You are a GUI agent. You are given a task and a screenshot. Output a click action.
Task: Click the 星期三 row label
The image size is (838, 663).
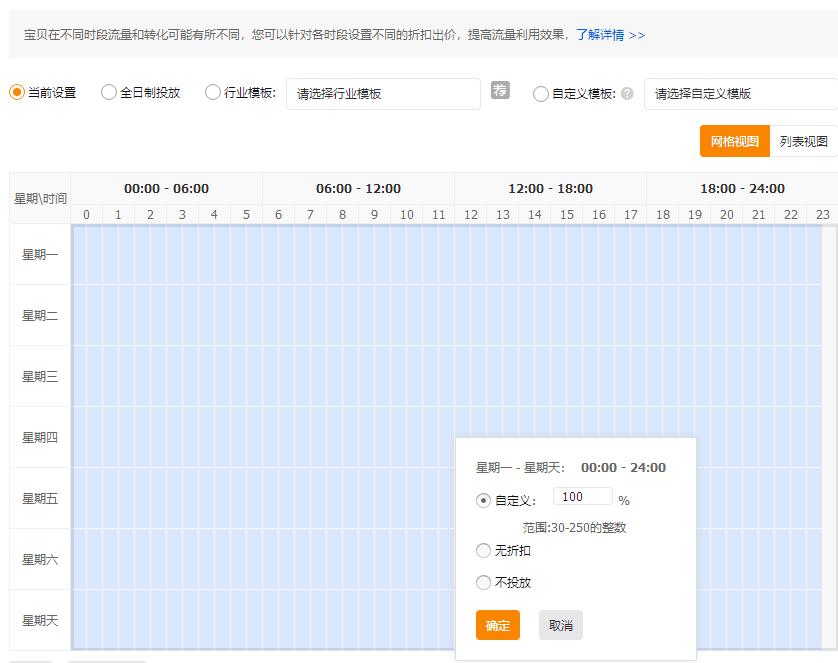point(40,377)
